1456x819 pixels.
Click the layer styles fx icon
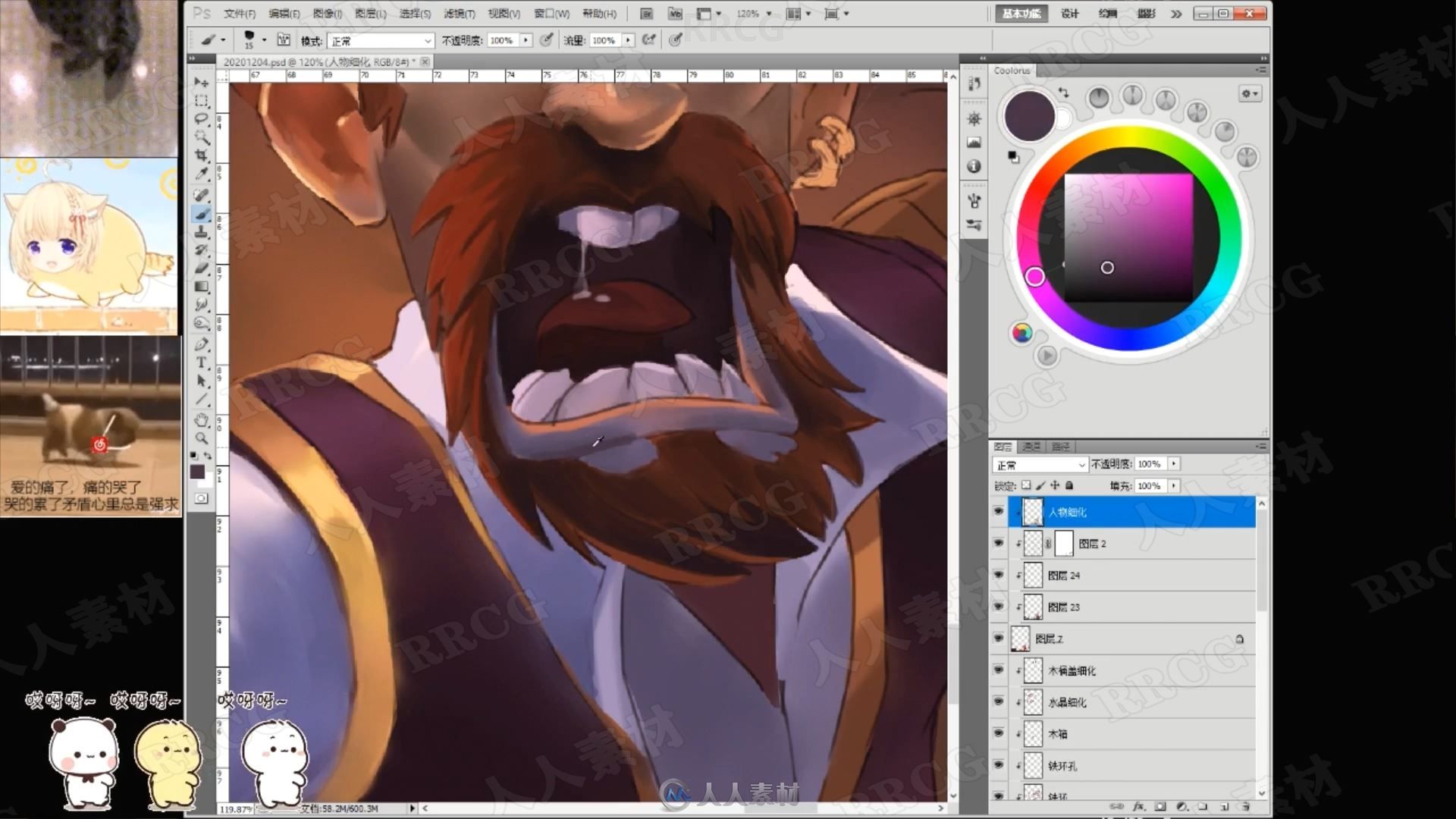(x=1138, y=806)
